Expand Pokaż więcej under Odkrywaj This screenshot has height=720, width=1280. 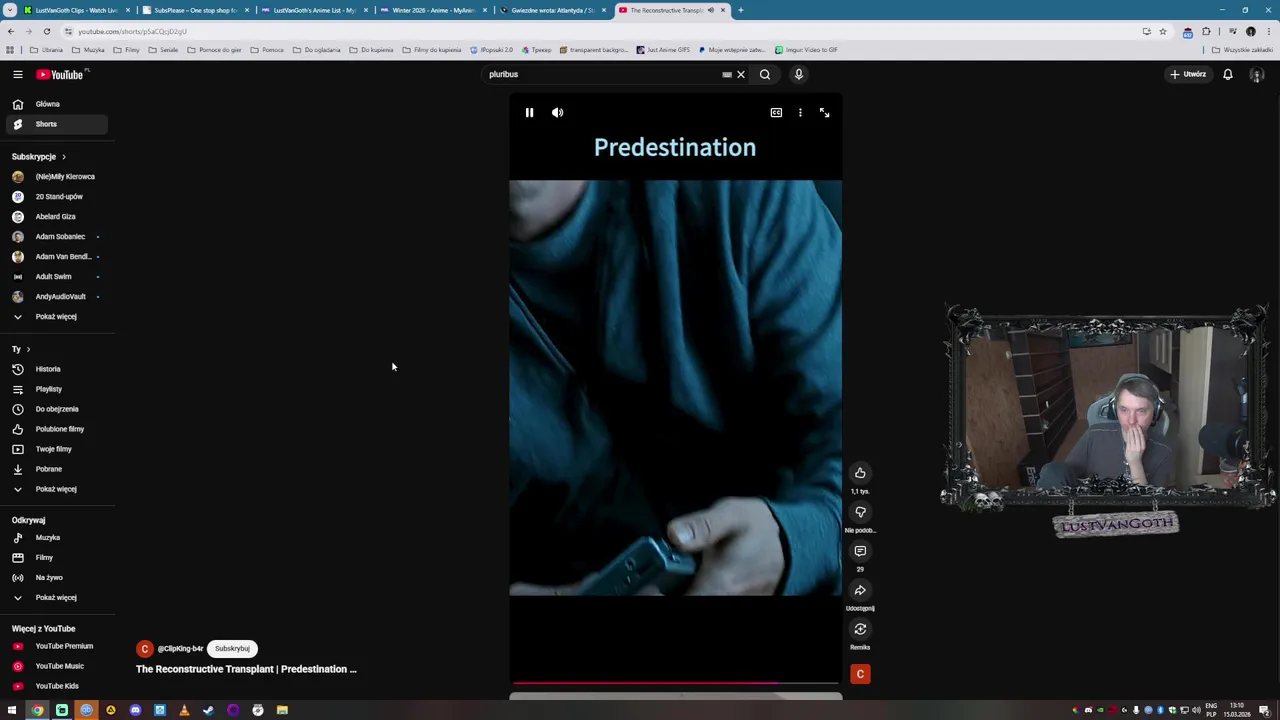(56, 598)
